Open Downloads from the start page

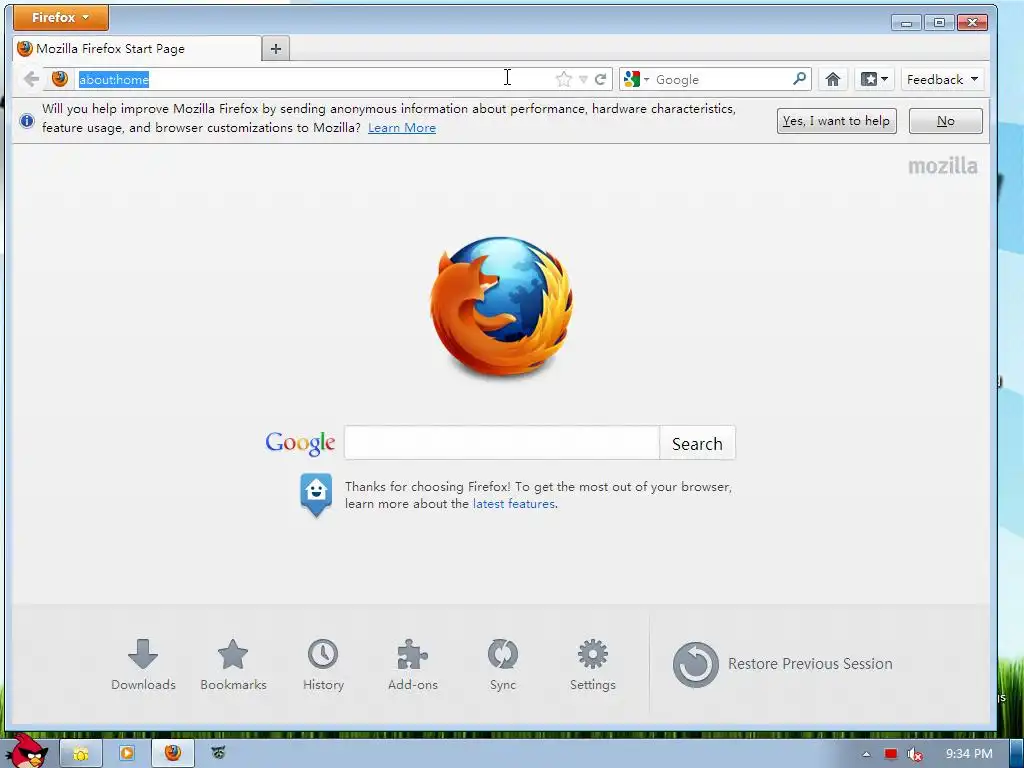click(143, 665)
